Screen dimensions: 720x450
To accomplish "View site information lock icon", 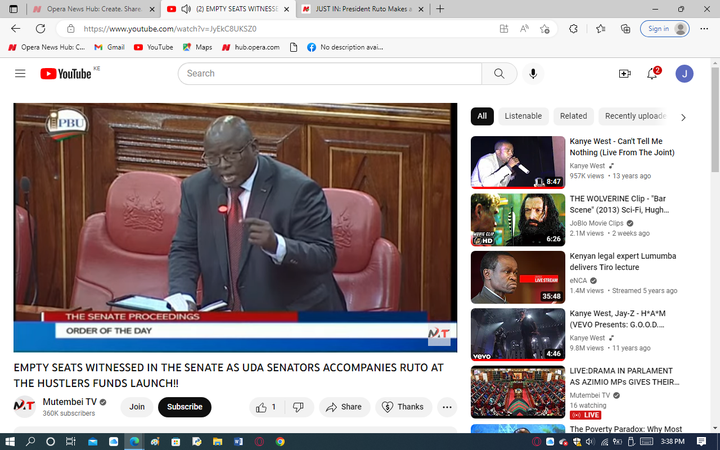I will [x=71, y=28].
